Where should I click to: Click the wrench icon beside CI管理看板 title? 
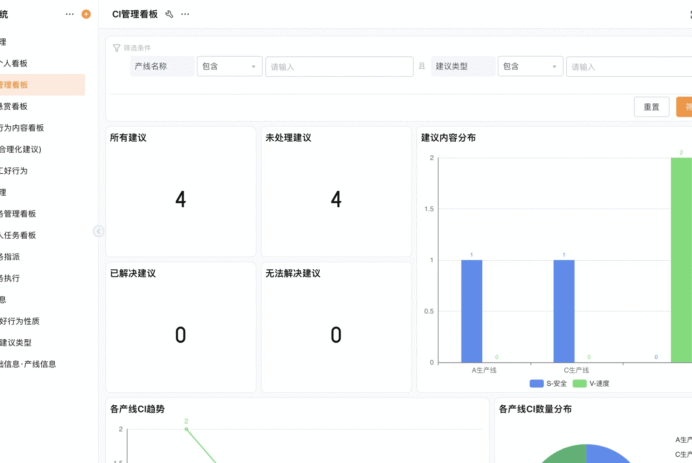[169, 14]
